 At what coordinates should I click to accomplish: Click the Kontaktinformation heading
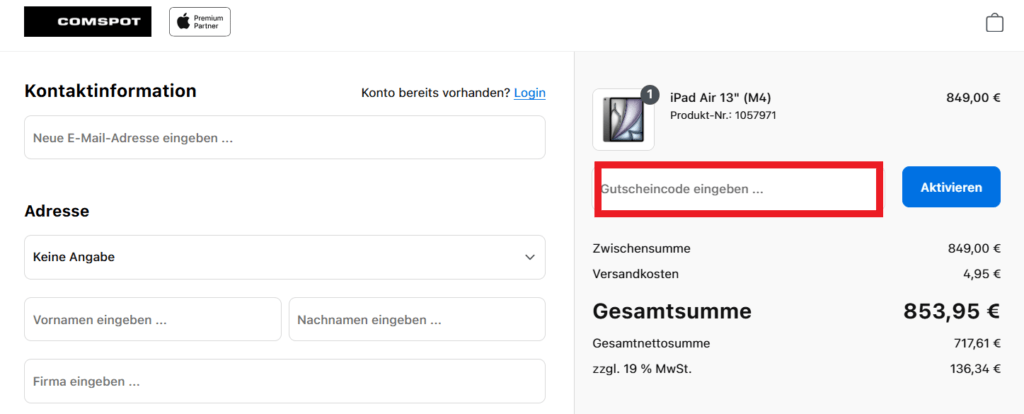110,91
